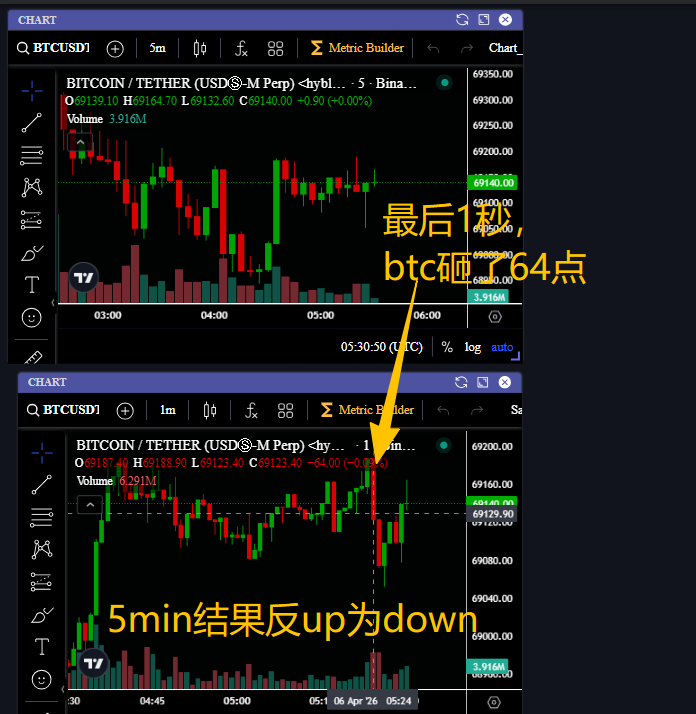Viewport: 696px width, 714px height.
Task: Click 69140.00 price label in top chart
Action: click(492, 183)
